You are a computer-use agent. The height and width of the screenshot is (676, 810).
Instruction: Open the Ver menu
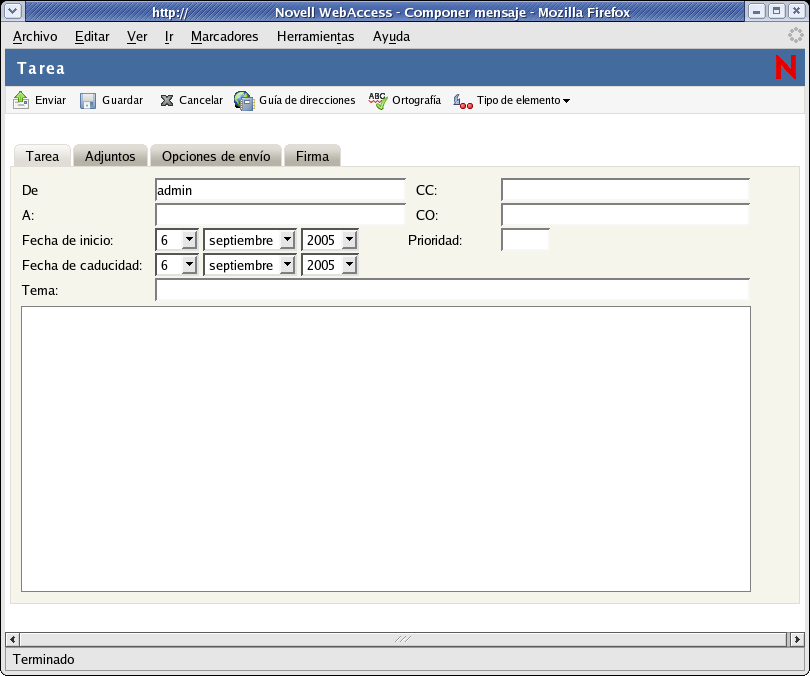137,37
